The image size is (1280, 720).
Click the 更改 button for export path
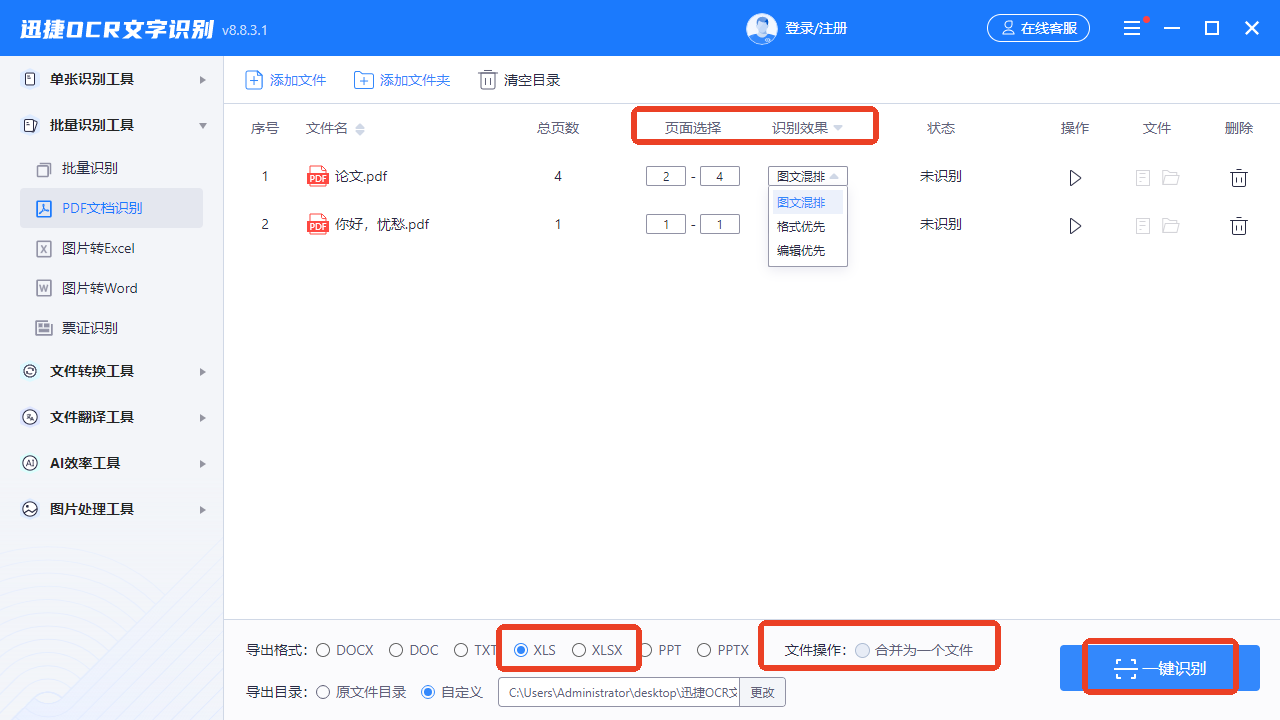(762, 692)
